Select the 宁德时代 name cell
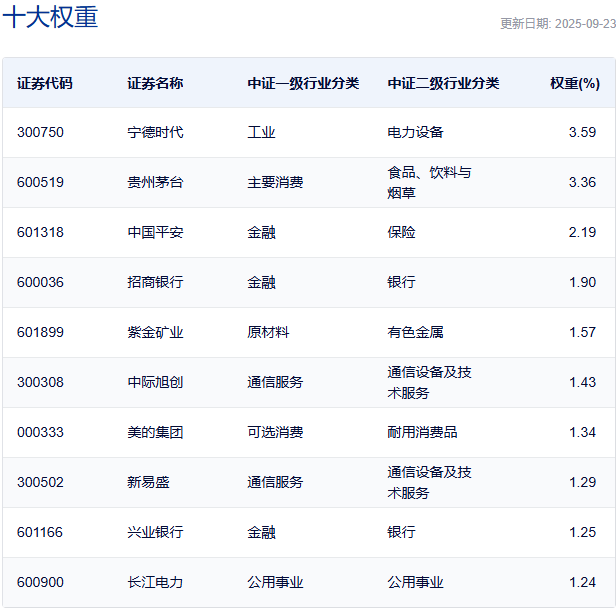Viewport: 616px width, 612px height. tap(155, 132)
